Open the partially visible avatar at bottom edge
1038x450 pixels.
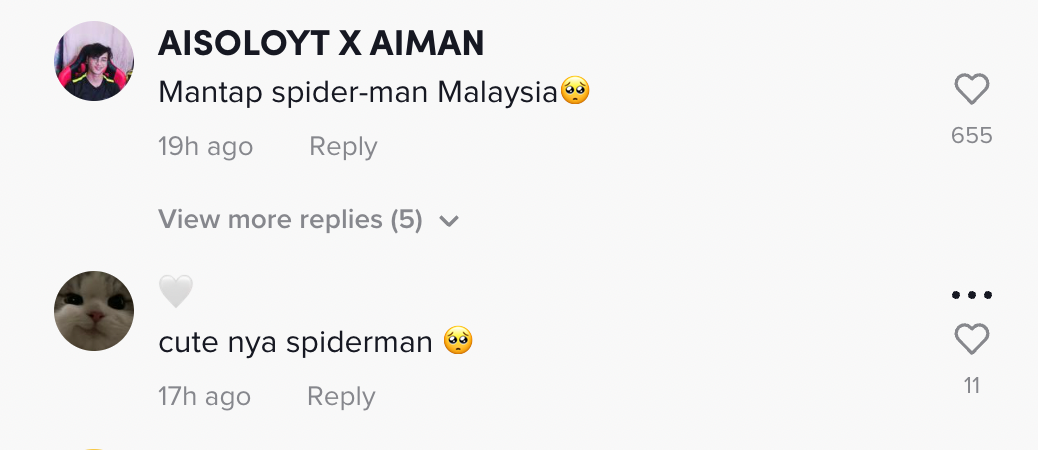(x=94, y=449)
